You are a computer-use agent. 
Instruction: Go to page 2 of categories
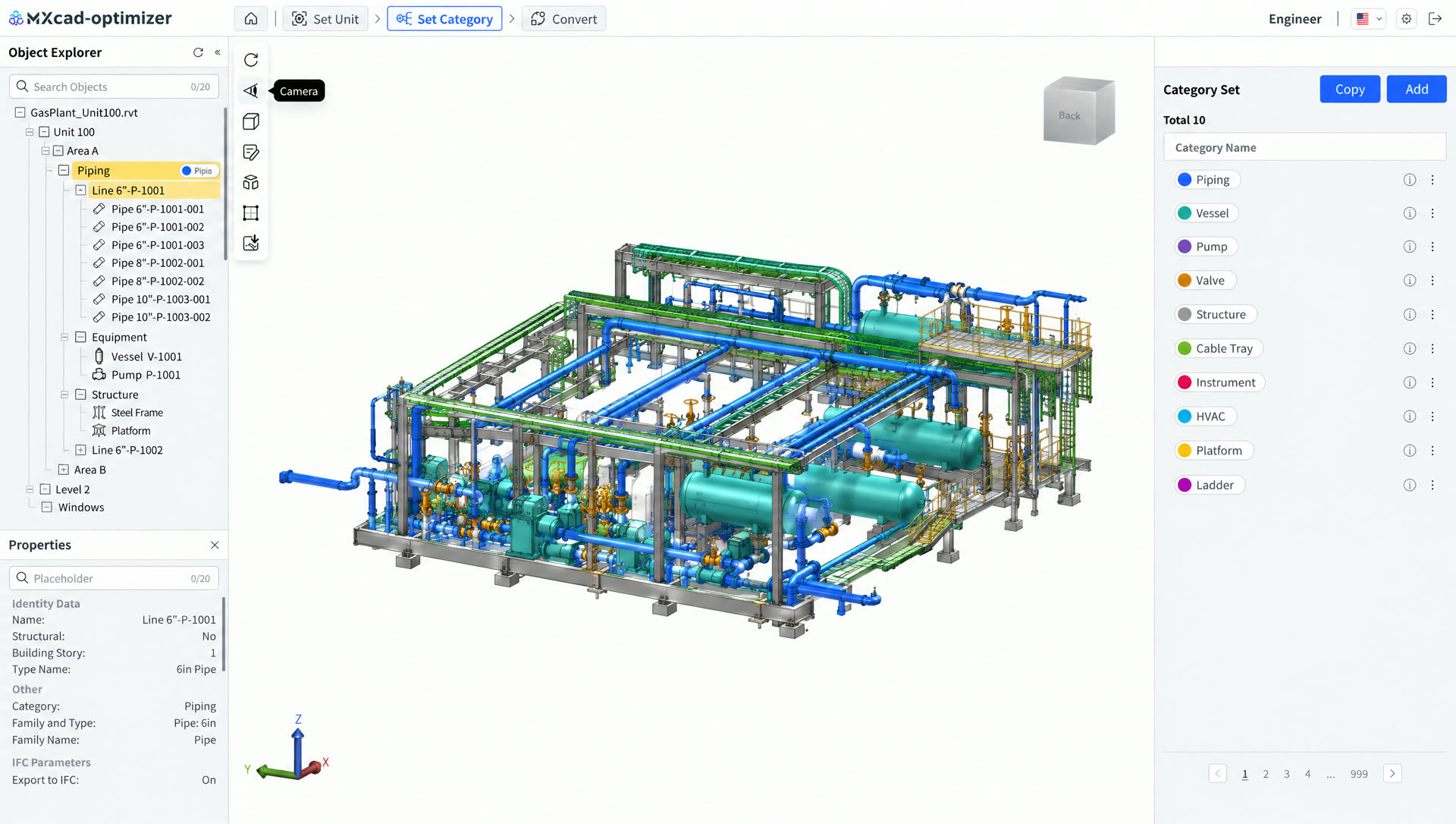[1266, 774]
